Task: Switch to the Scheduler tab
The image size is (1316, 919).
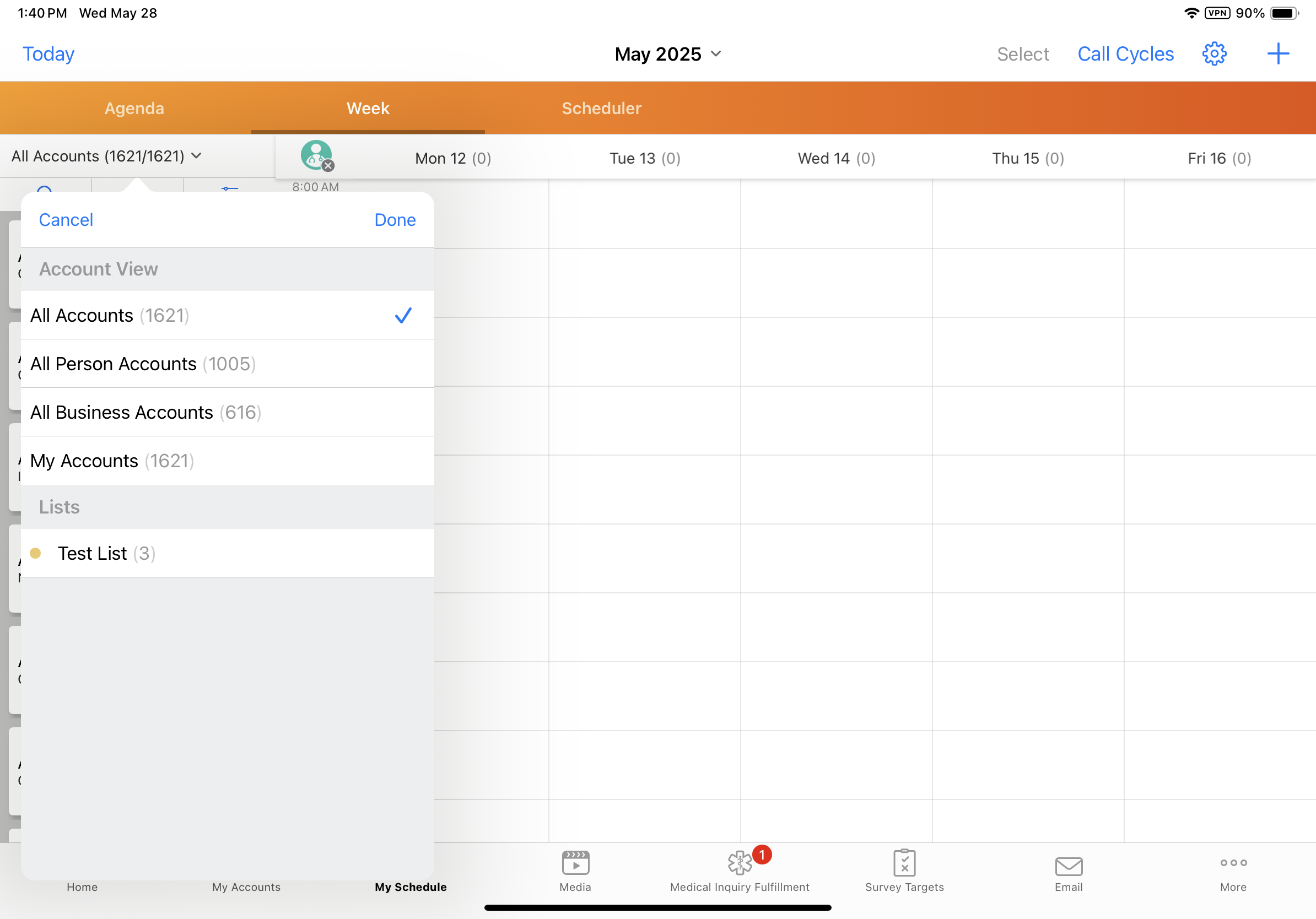Action: click(601, 109)
